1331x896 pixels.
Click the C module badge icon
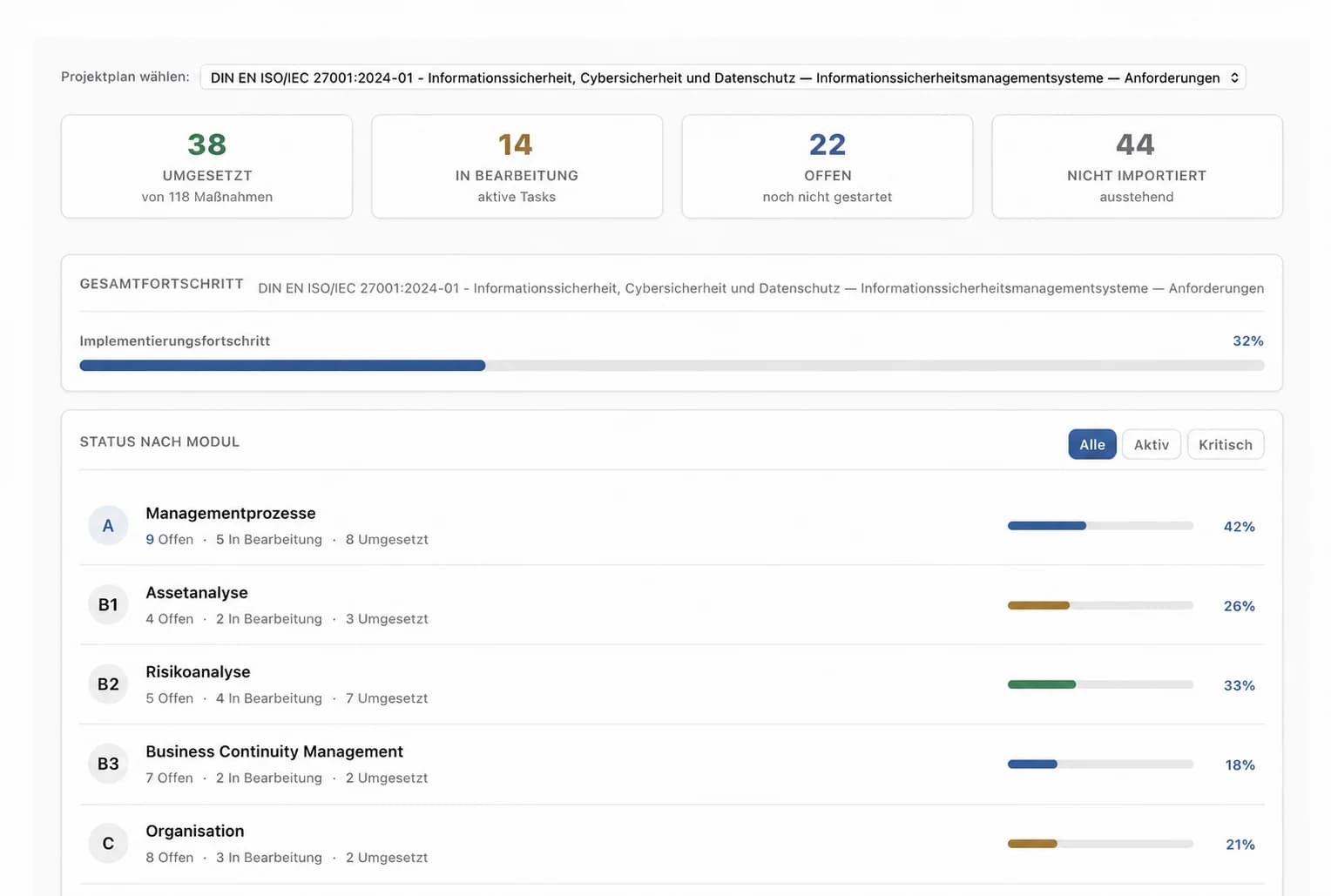point(108,843)
